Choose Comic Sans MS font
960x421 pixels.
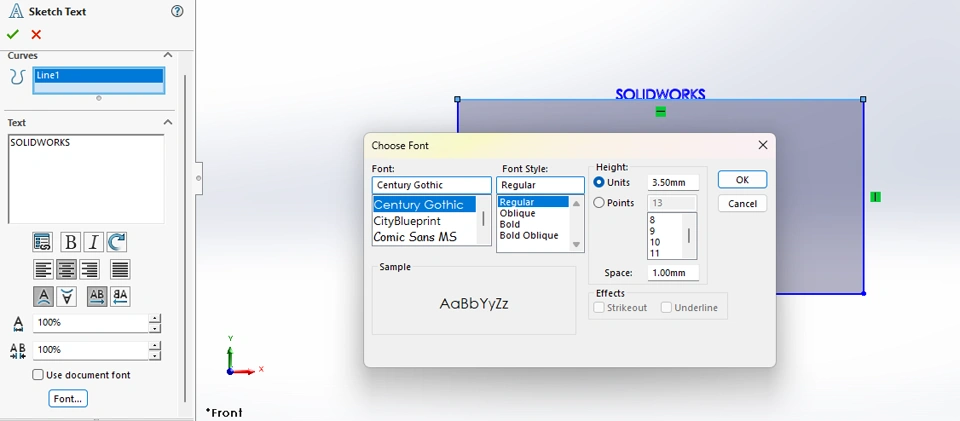416,237
